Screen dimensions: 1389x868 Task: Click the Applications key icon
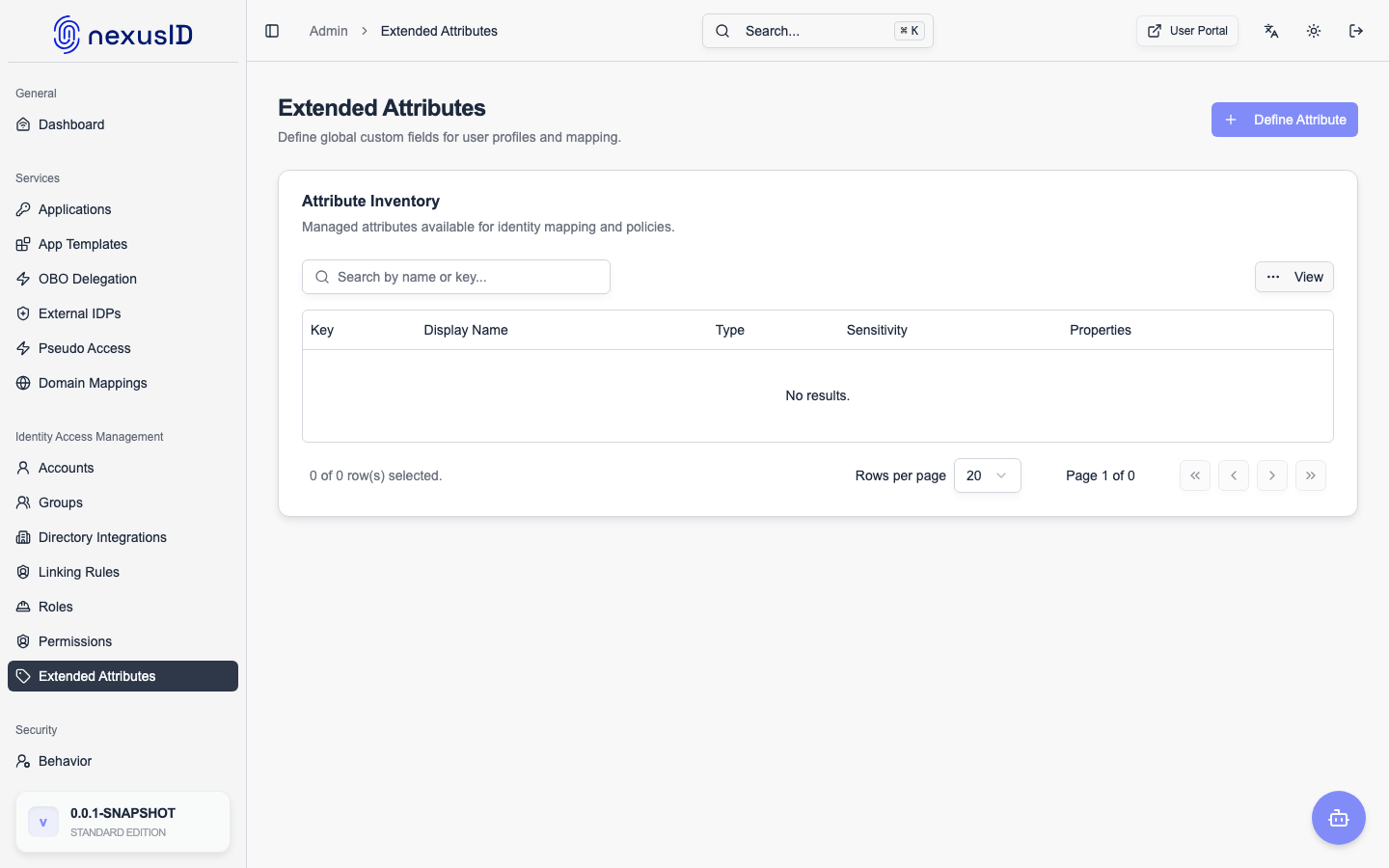[x=23, y=209]
